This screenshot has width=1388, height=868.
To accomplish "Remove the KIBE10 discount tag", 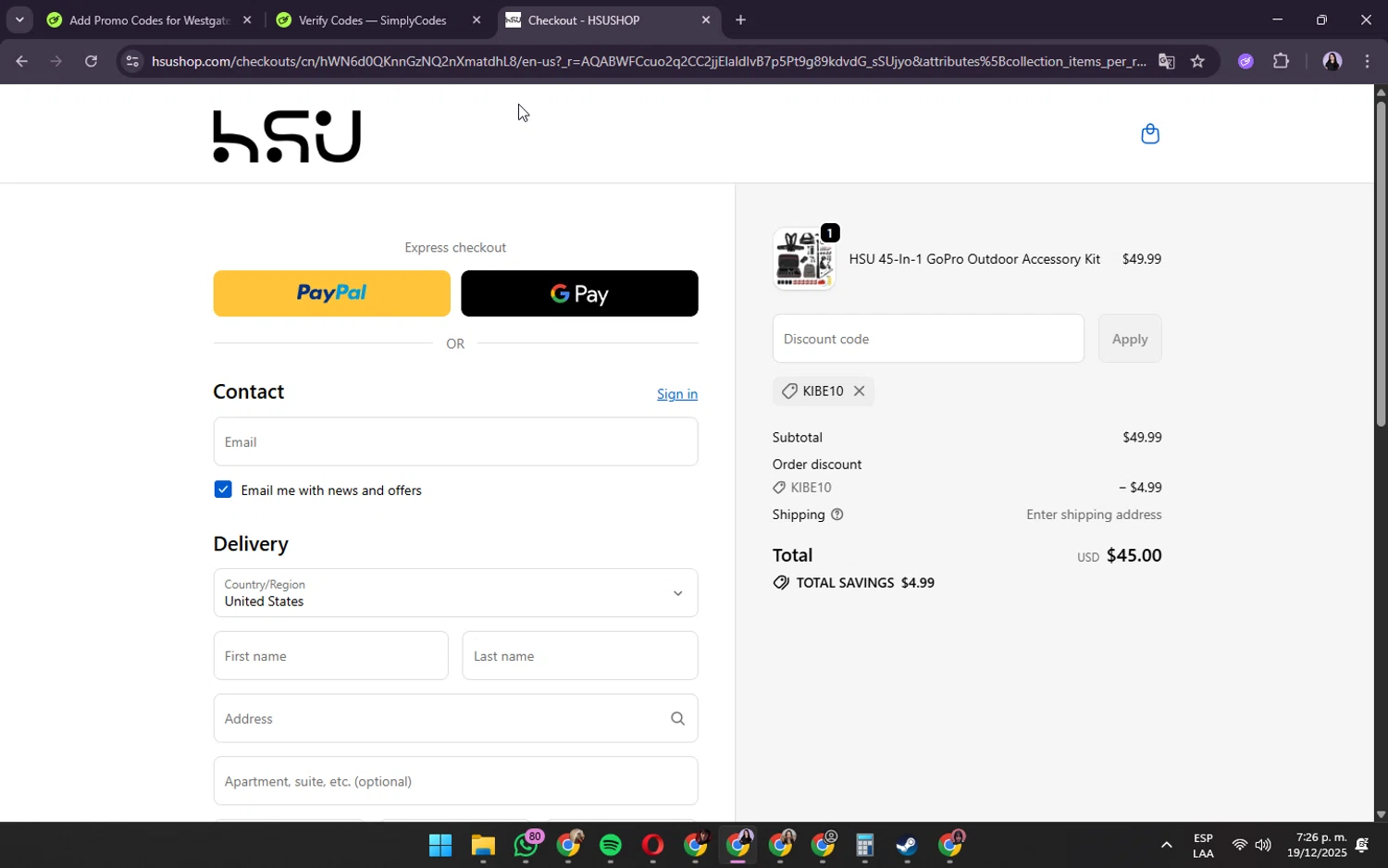I will pos(859,391).
